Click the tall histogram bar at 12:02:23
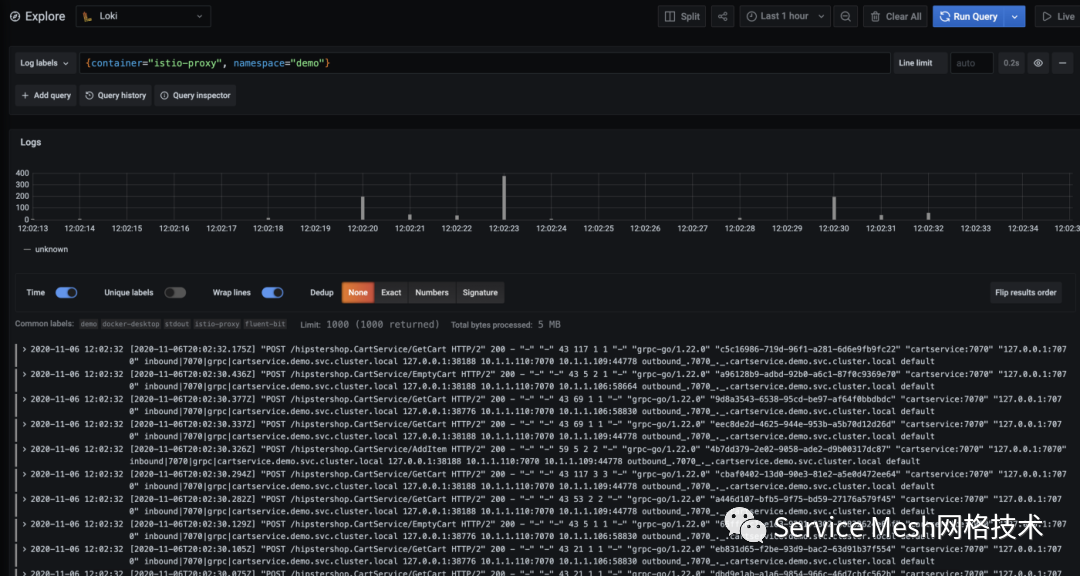The height and width of the screenshot is (576, 1080). coord(504,198)
